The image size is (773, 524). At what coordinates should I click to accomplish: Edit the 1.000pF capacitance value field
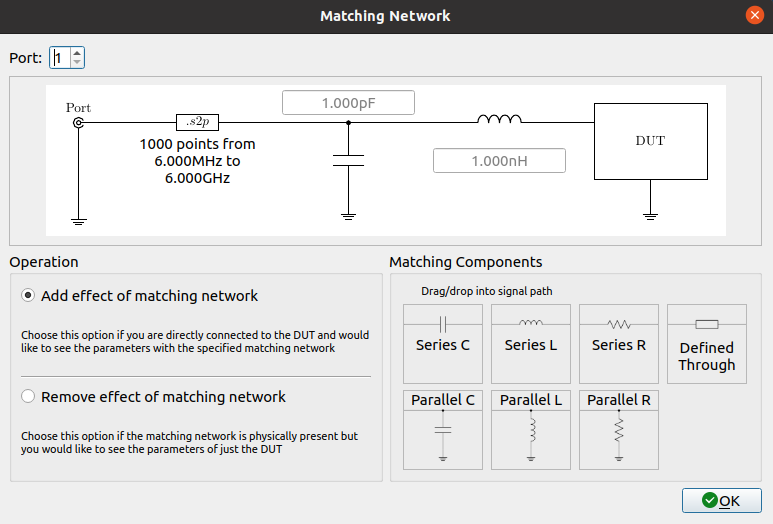tap(348, 103)
